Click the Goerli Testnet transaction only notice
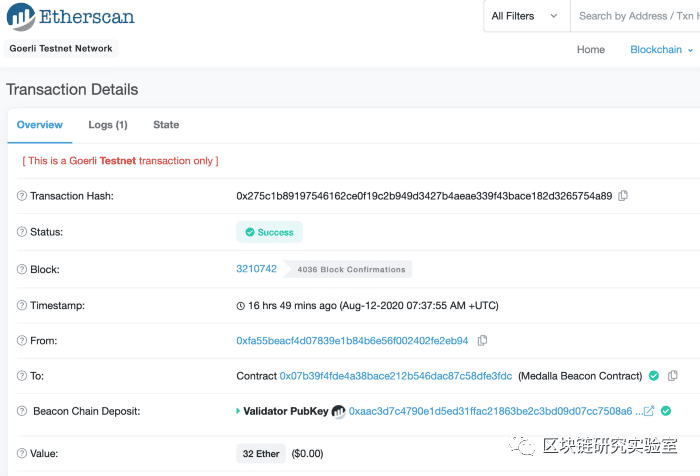The width and height of the screenshot is (700, 476). [121, 161]
